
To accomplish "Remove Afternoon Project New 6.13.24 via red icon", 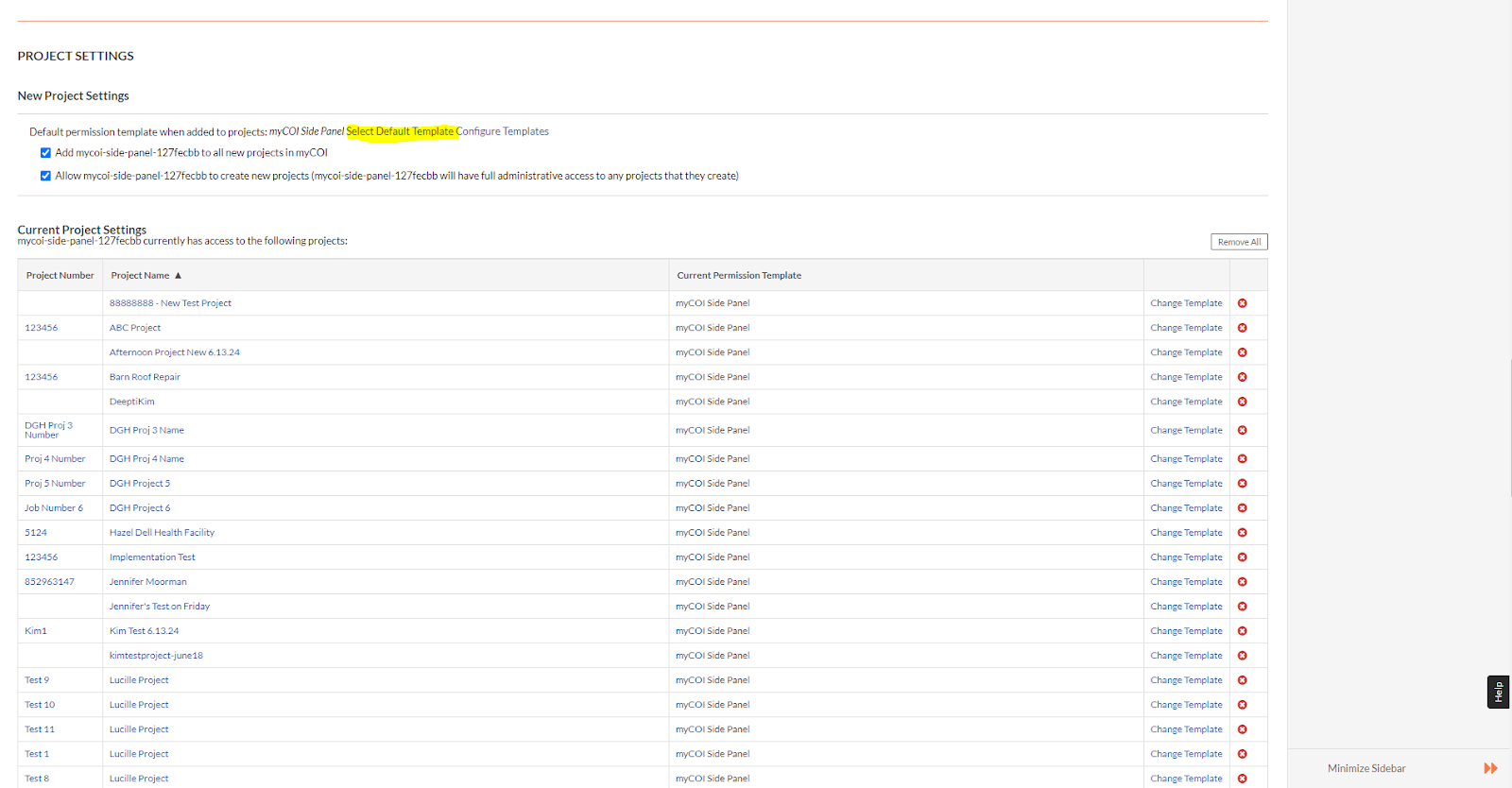I will tap(1242, 352).
